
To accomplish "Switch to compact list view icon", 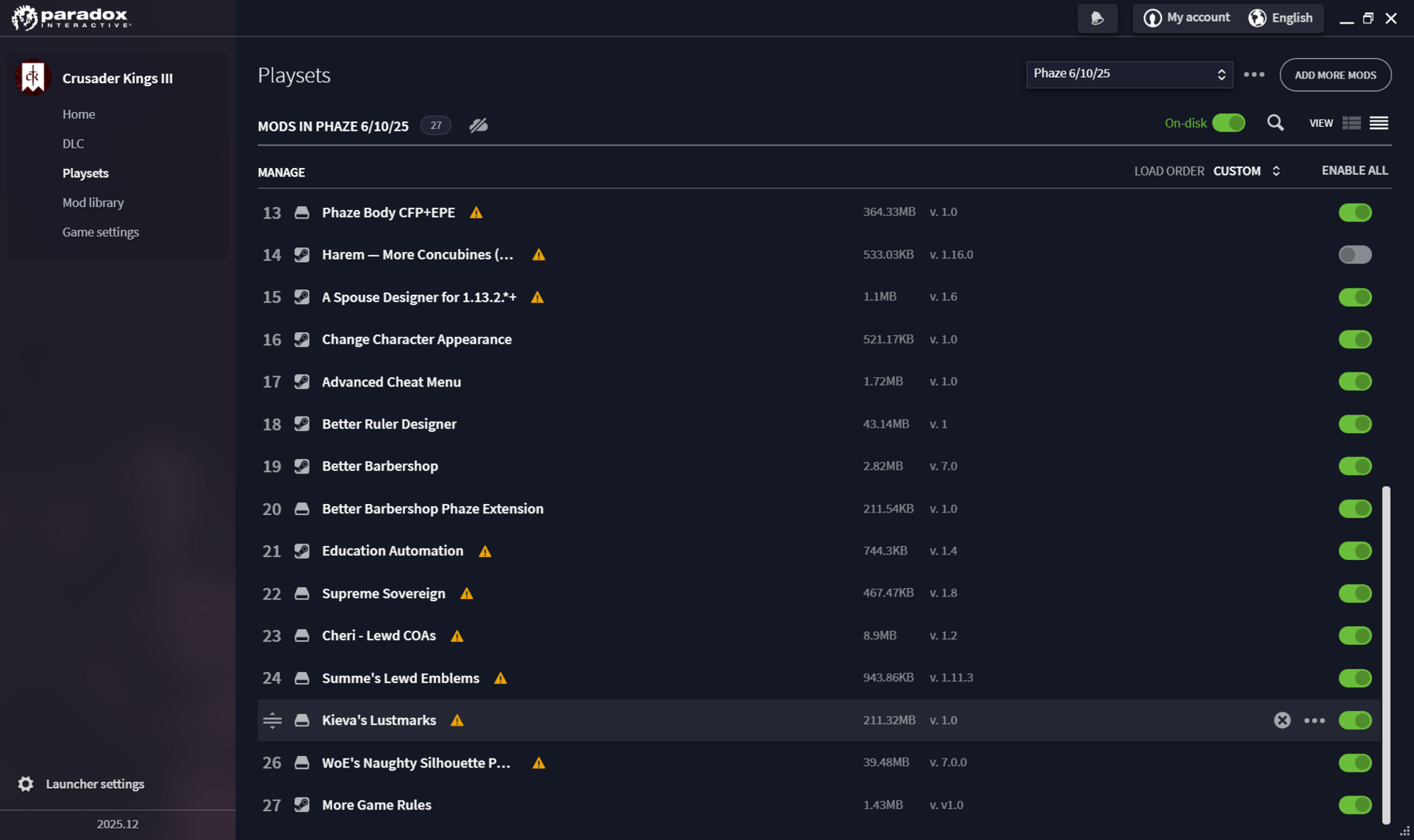I will [x=1379, y=123].
